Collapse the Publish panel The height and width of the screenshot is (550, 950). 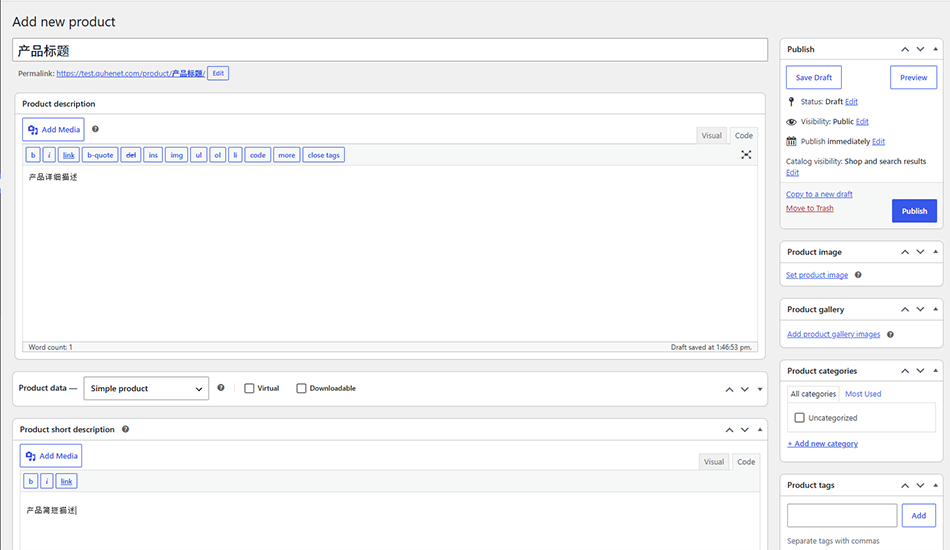[x=935, y=49]
